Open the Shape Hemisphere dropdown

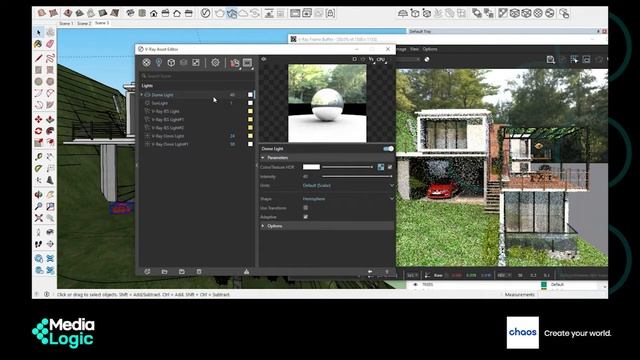click(348, 199)
